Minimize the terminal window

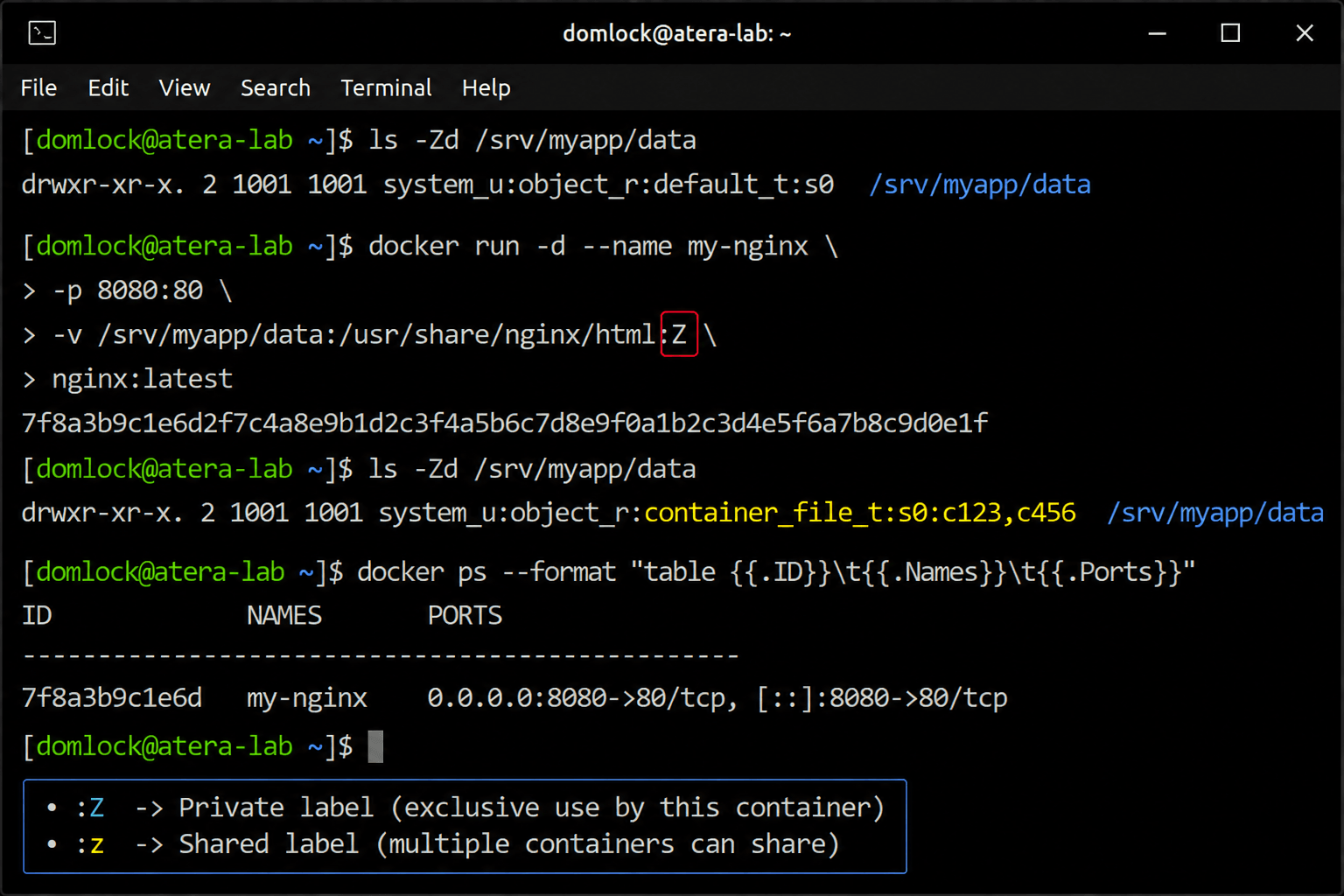1158,33
